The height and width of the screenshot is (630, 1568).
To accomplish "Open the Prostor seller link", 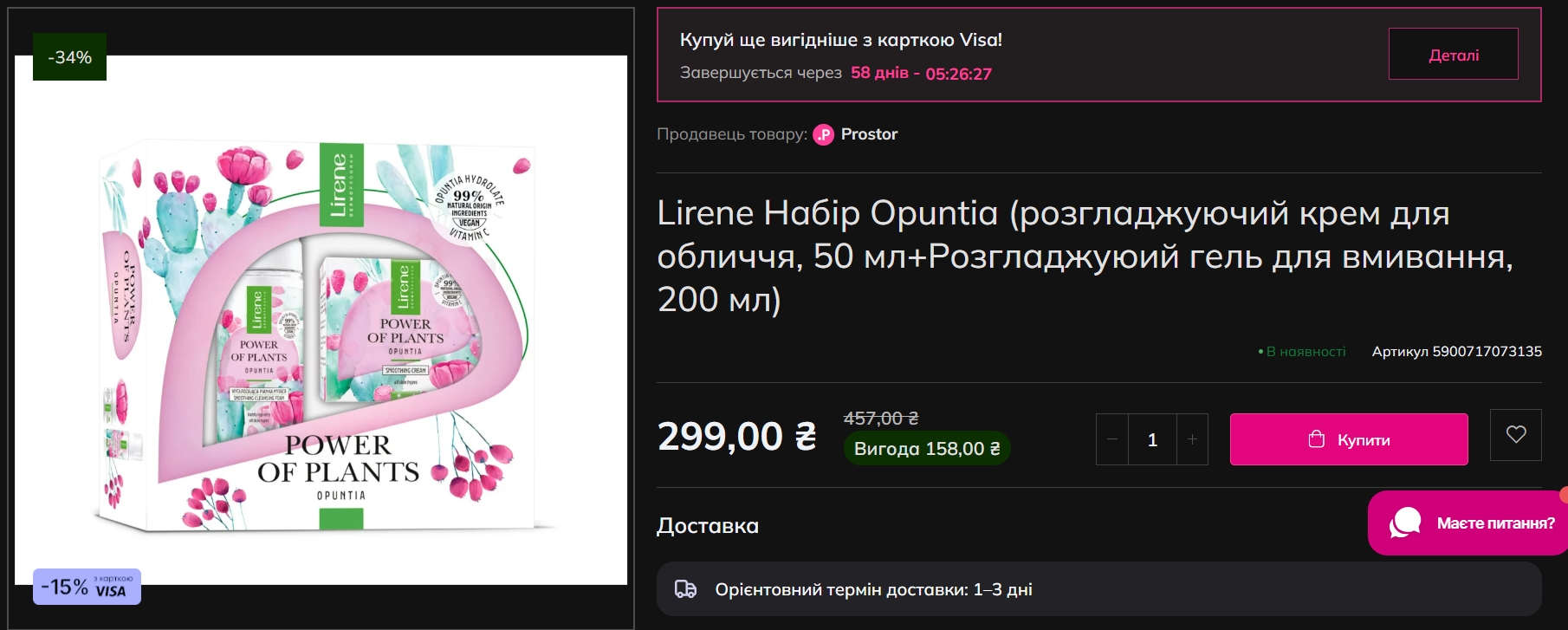I will pos(869,134).
